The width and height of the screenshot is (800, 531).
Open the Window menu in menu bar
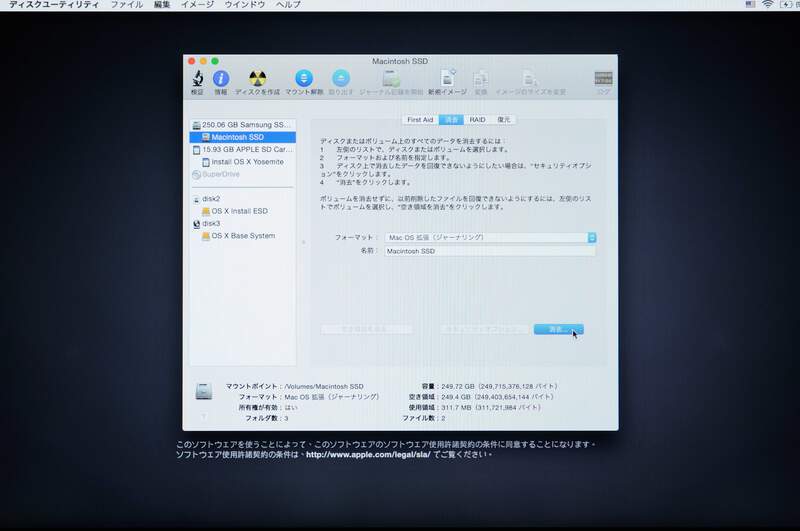[x=245, y=5]
